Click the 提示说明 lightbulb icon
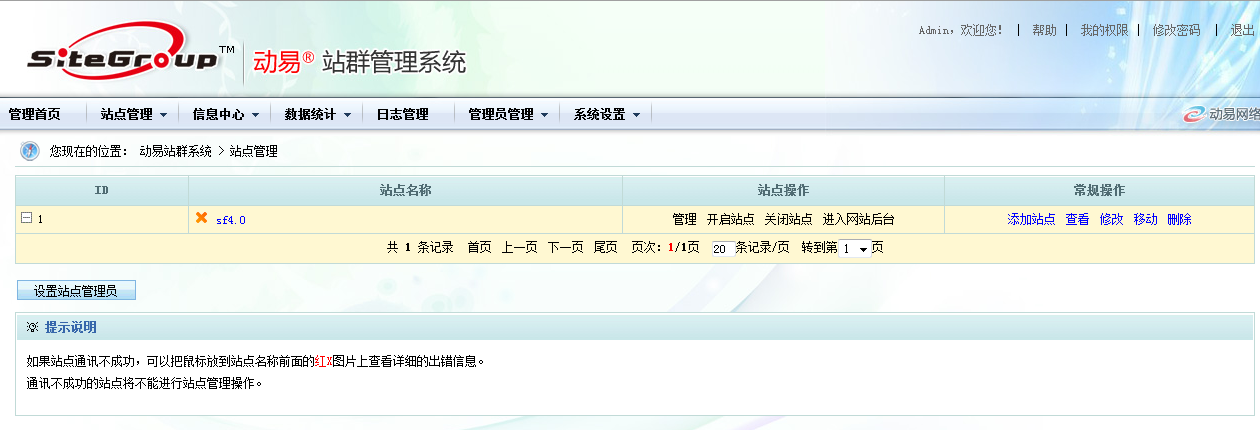Screen dimensions: 1260x430 pyautogui.click(x=32, y=327)
